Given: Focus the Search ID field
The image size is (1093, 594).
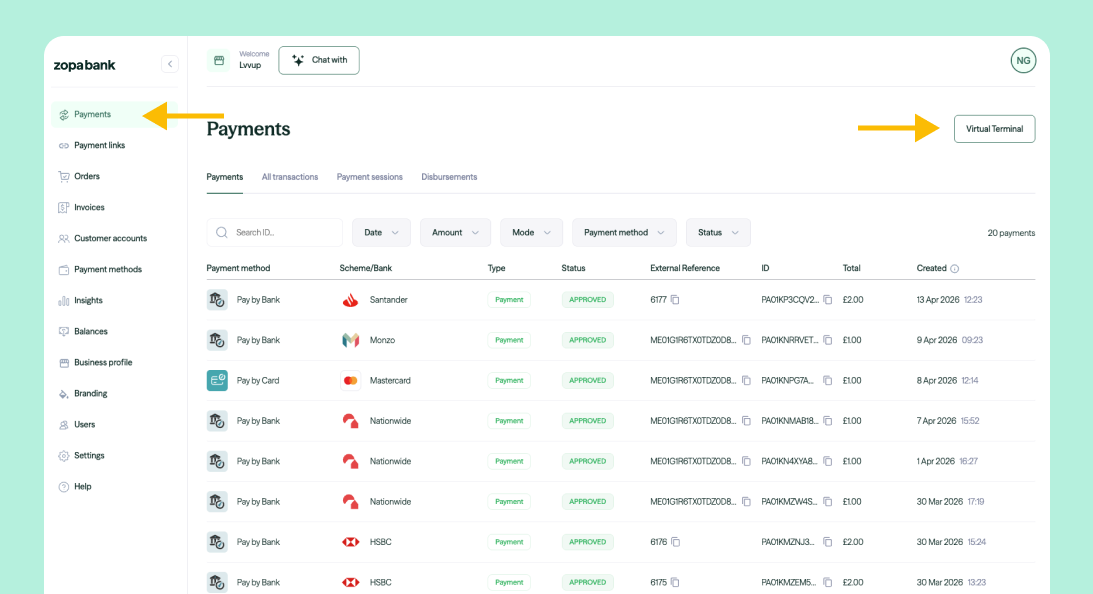Looking at the screenshot, I should pos(275,233).
